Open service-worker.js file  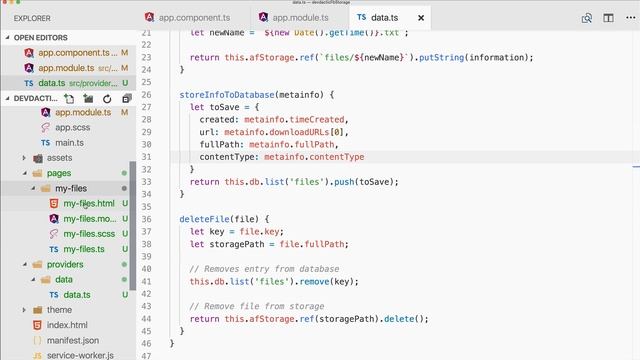(x=80, y=356)
